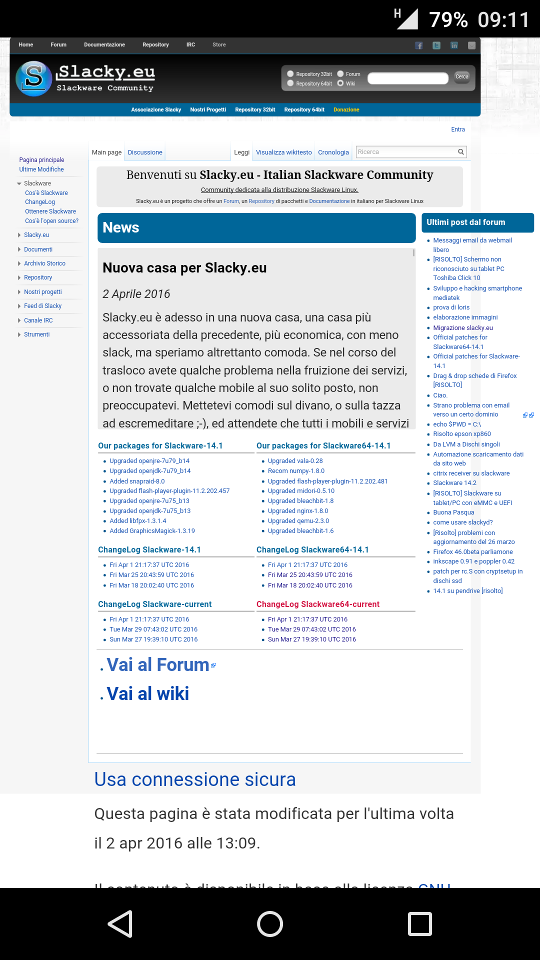
Task: Tap the Android back triangle
Action: (x=121, y=923)
